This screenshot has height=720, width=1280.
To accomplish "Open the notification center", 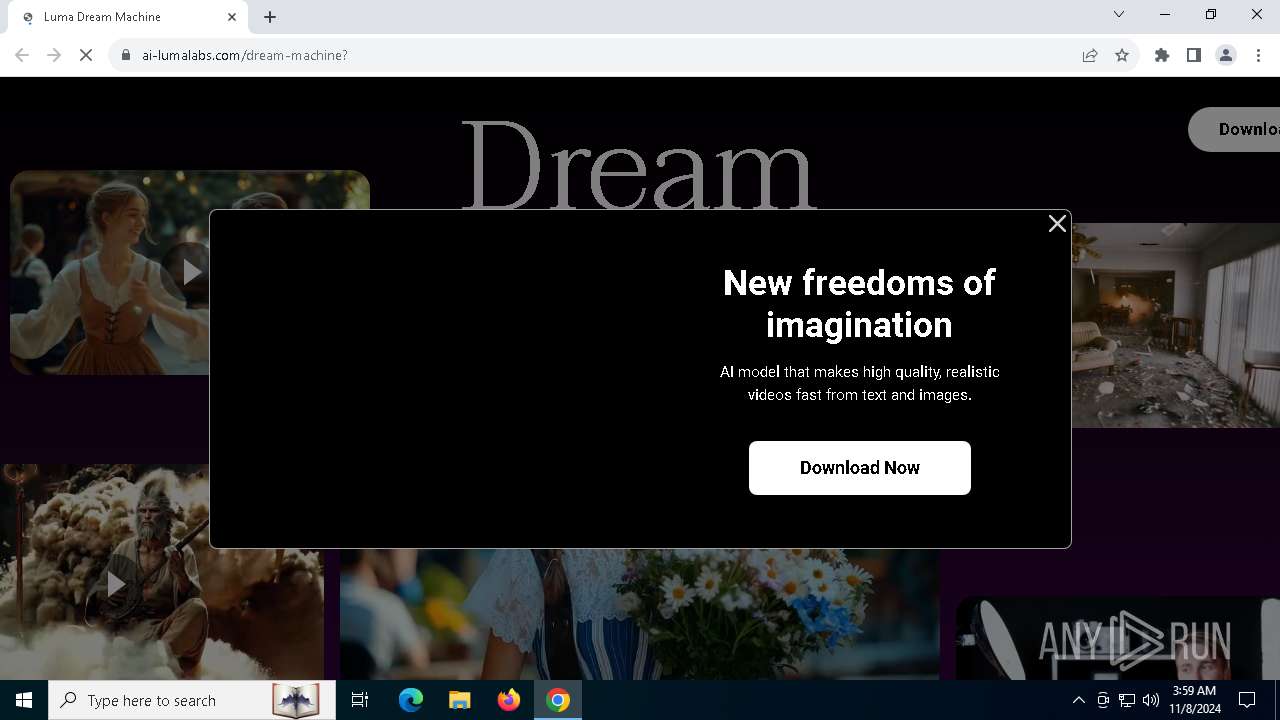I will 1247,700.
